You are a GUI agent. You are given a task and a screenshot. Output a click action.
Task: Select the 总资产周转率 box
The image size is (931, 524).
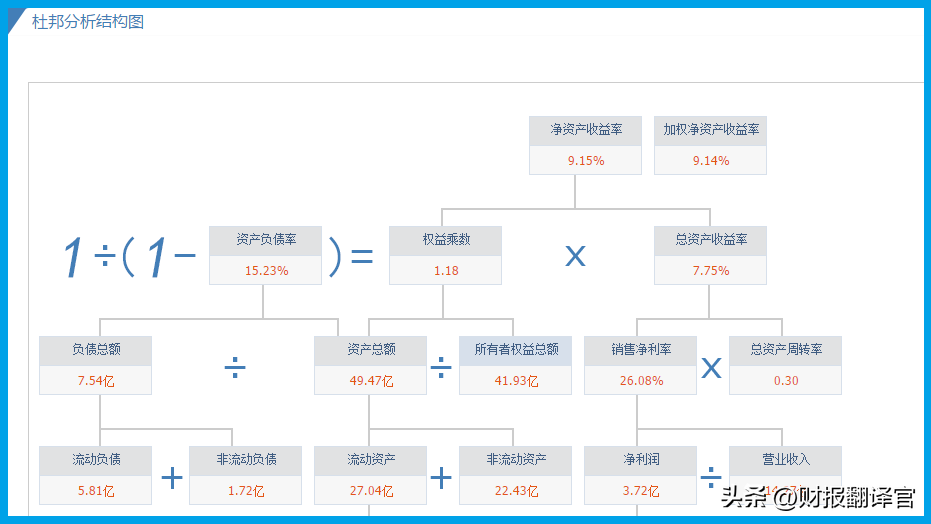786,365
